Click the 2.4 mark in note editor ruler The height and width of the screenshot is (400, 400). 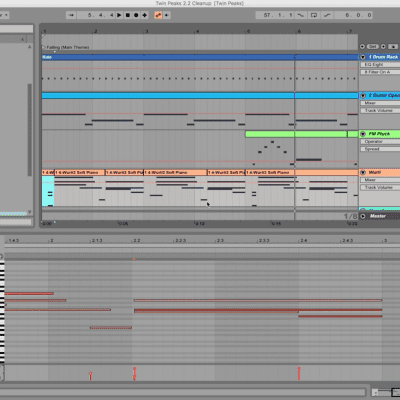pyautogui.click(x=303, y=240)
